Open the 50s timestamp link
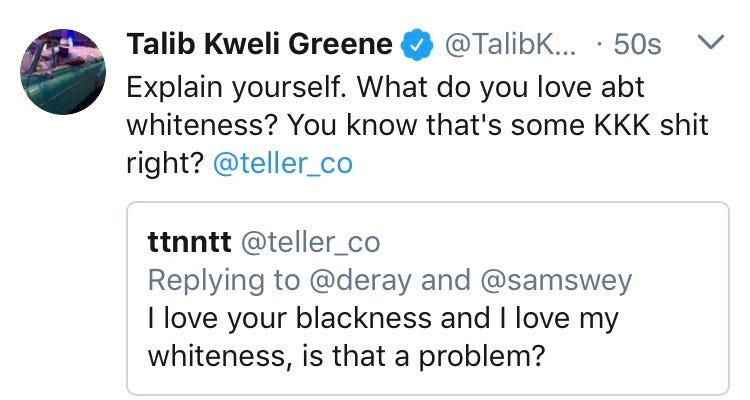Screen dimensions: 750x400 click(639, 45)
